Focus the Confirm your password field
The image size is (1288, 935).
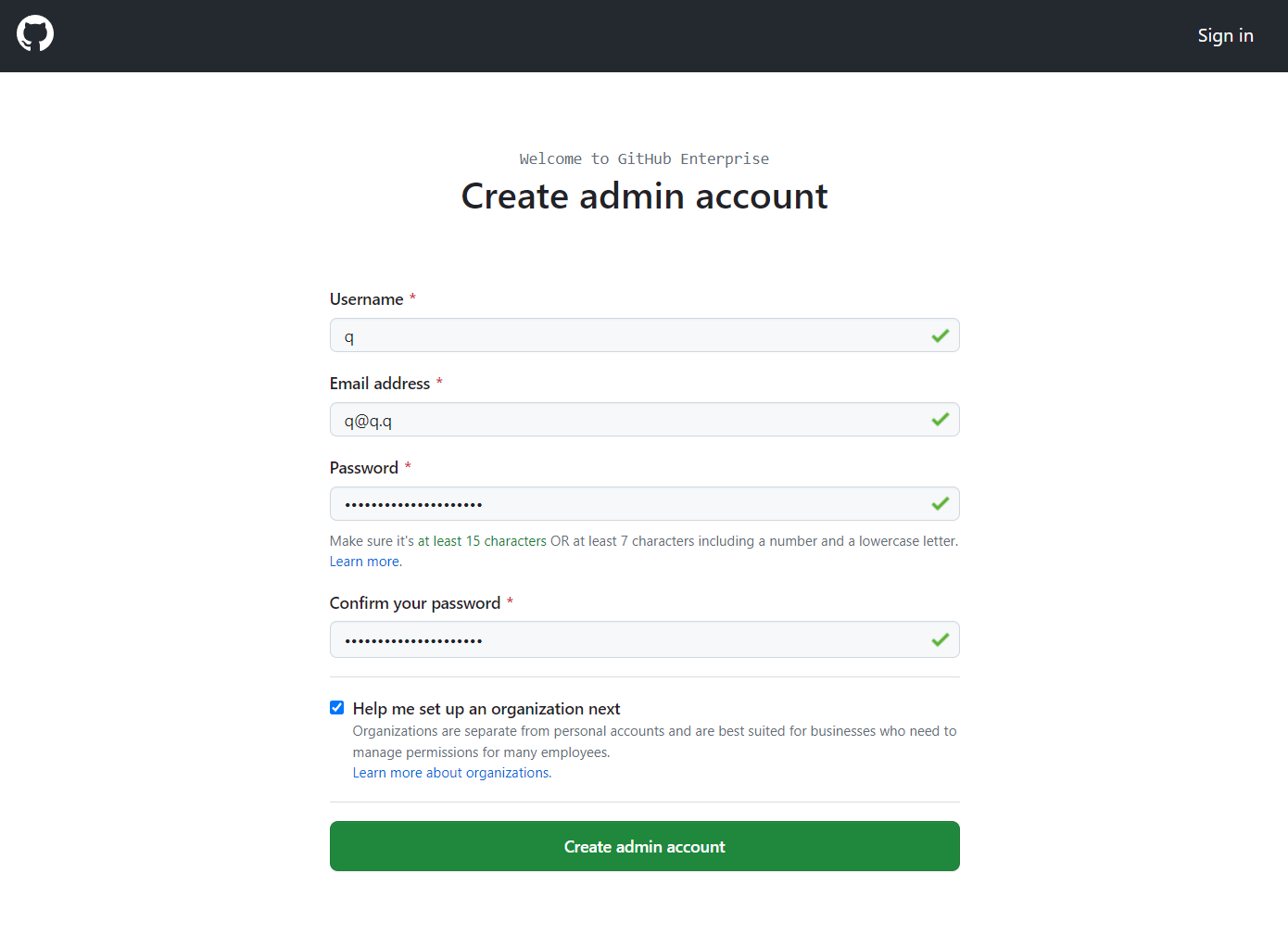point(645,639)
